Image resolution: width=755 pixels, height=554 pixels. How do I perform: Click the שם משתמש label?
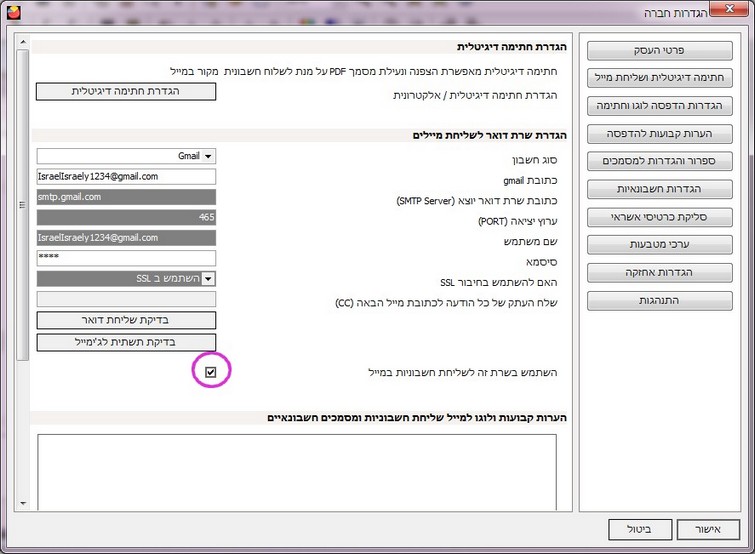coord(530,242)
